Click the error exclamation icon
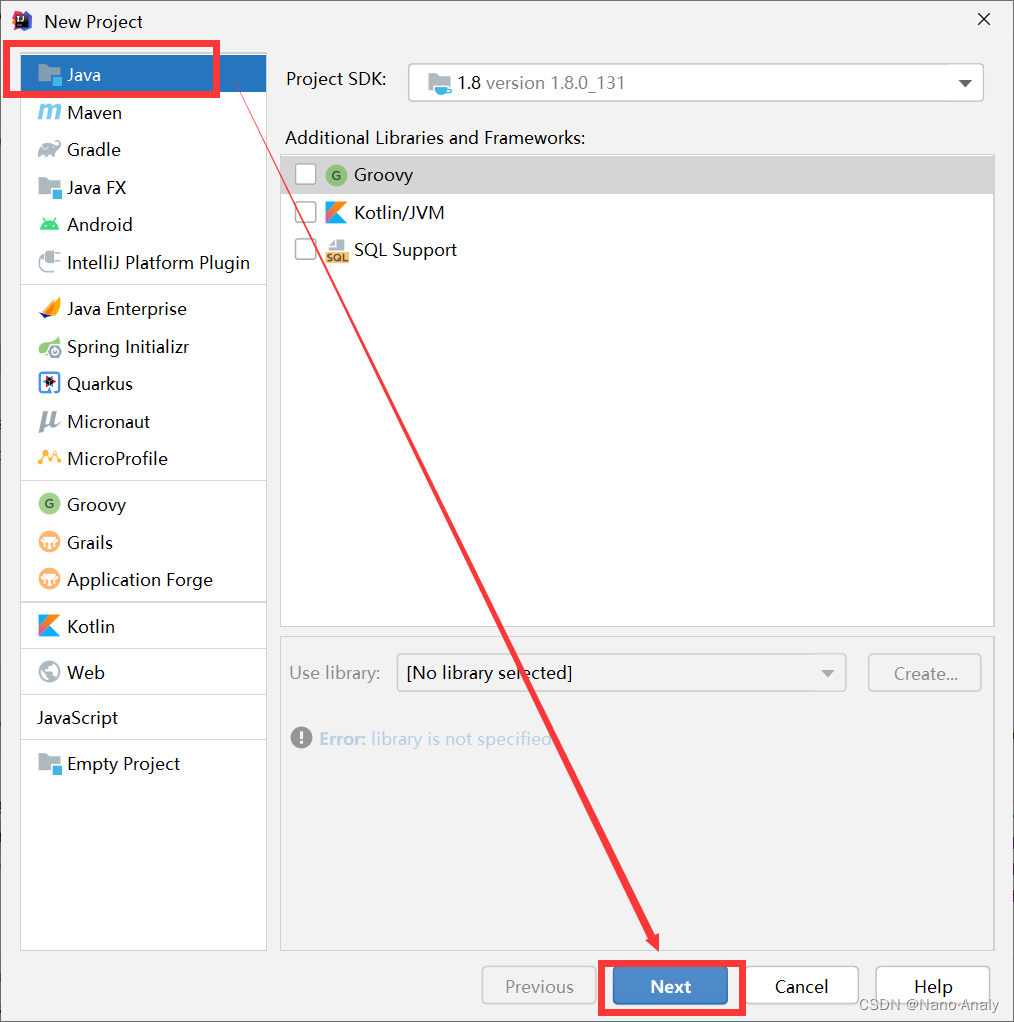 pyautogui.click(x=301, y=738)
